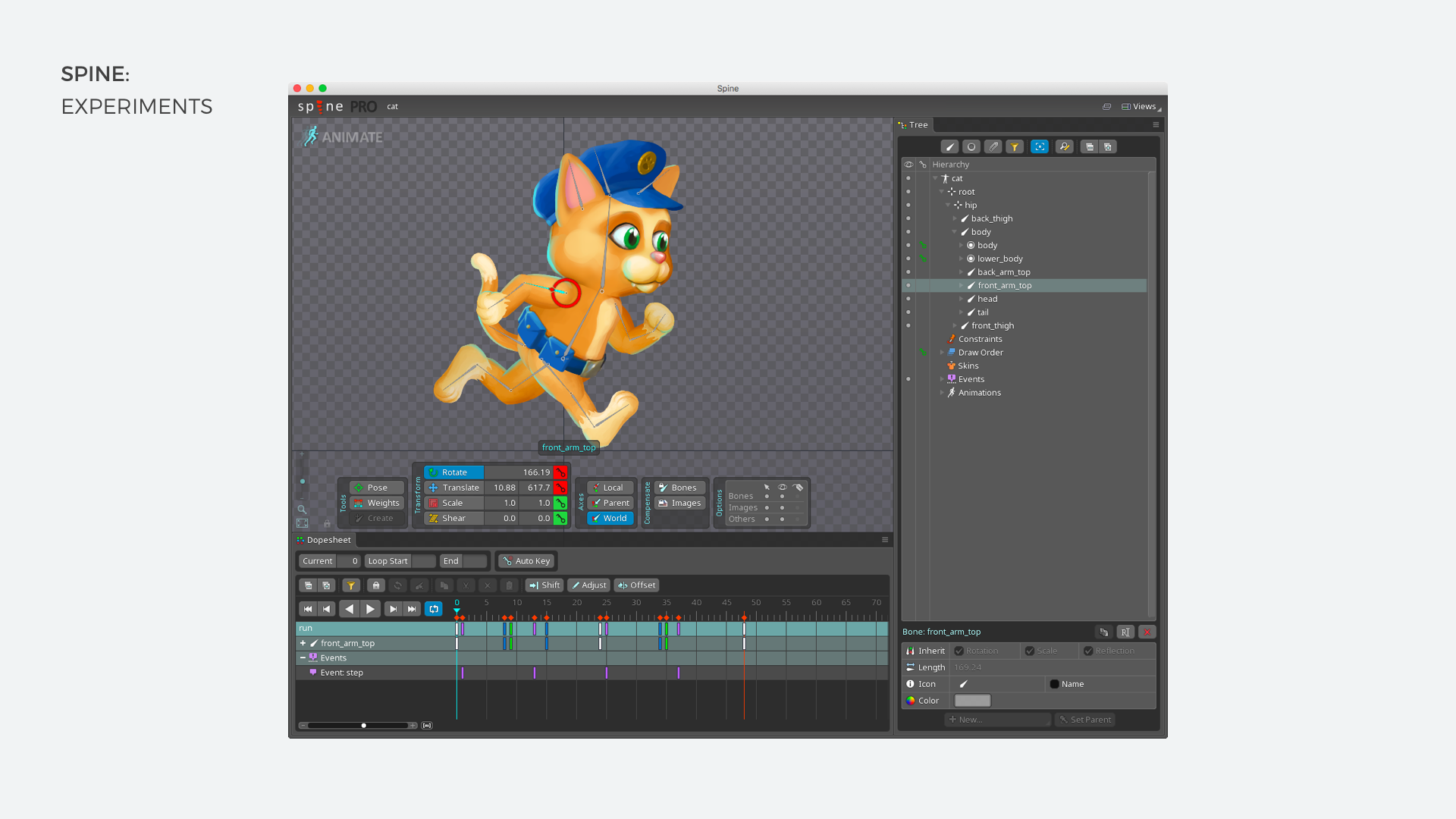1456x819 pixels.
Task: Select the Weights tool
Action: [377, 503]
